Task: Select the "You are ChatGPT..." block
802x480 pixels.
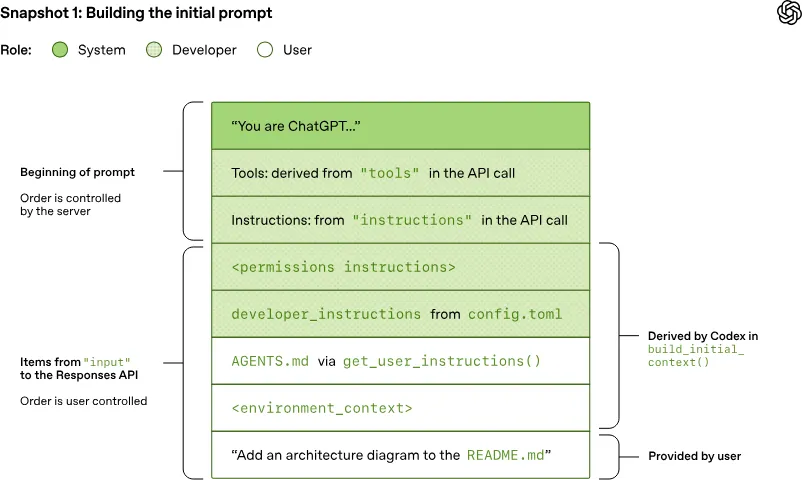Action: [400, 126]
